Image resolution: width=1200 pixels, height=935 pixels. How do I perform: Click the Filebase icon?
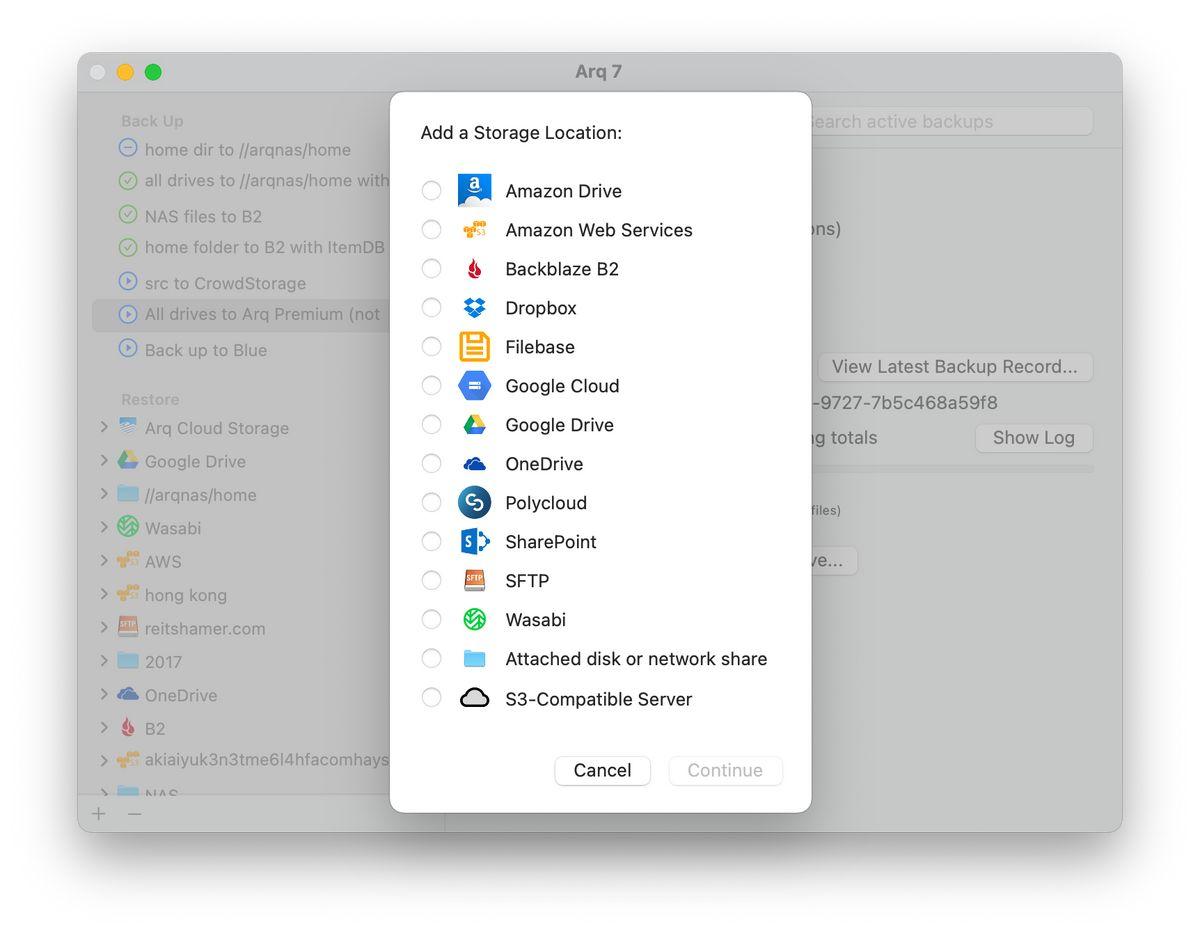click(x=474, y=346)
